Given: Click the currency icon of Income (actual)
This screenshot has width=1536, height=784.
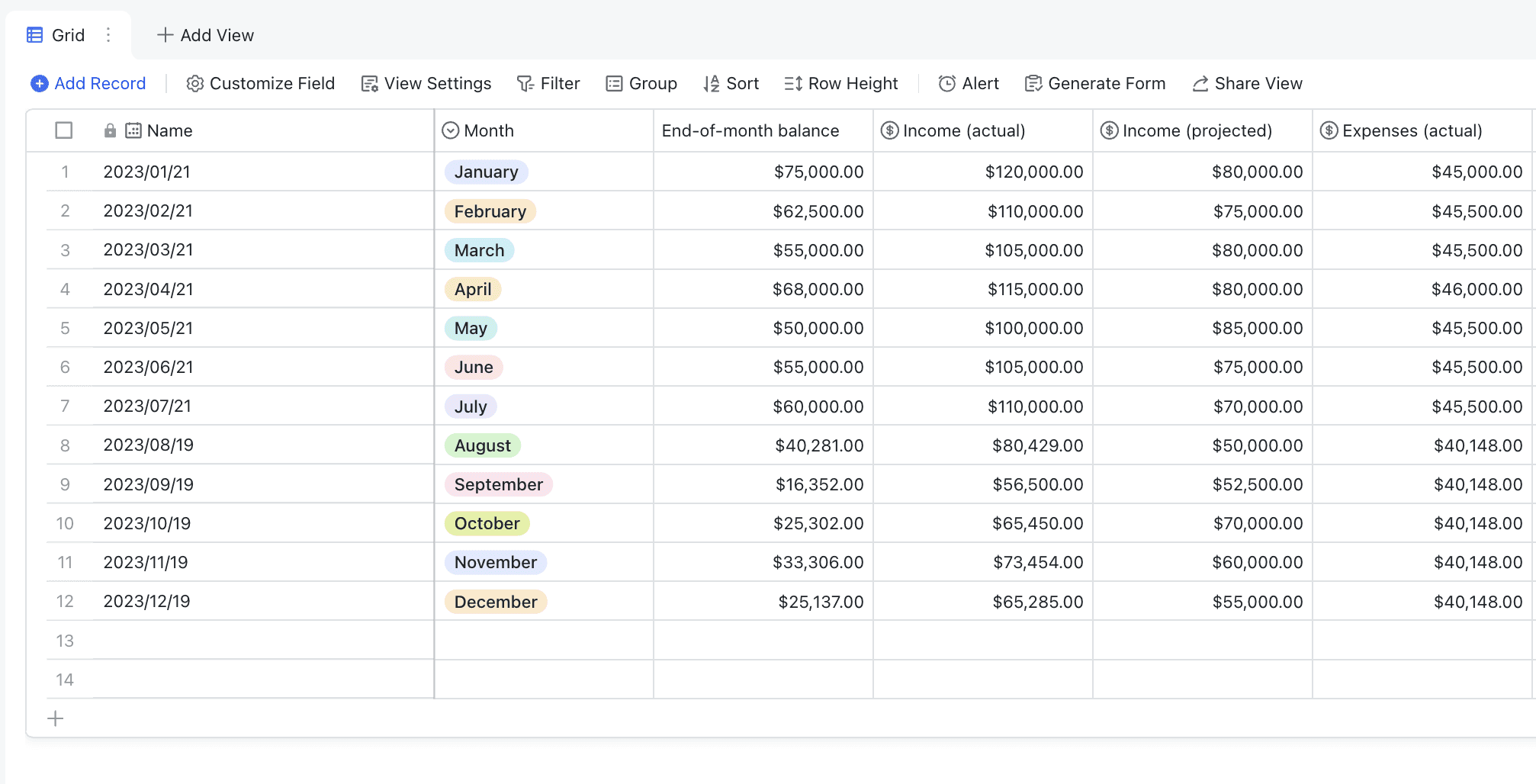Looking at the screenshot, I should [x=889, y=130].
